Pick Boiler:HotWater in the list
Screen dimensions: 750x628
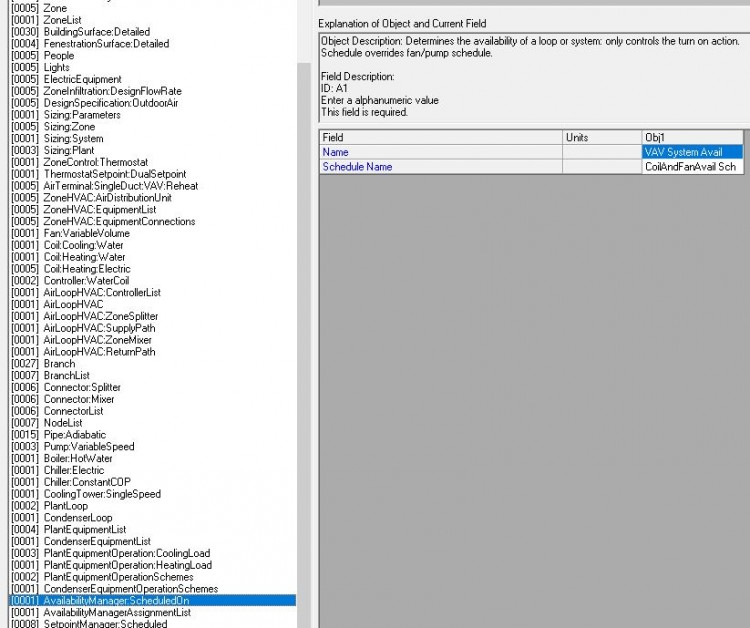[76, 458]
